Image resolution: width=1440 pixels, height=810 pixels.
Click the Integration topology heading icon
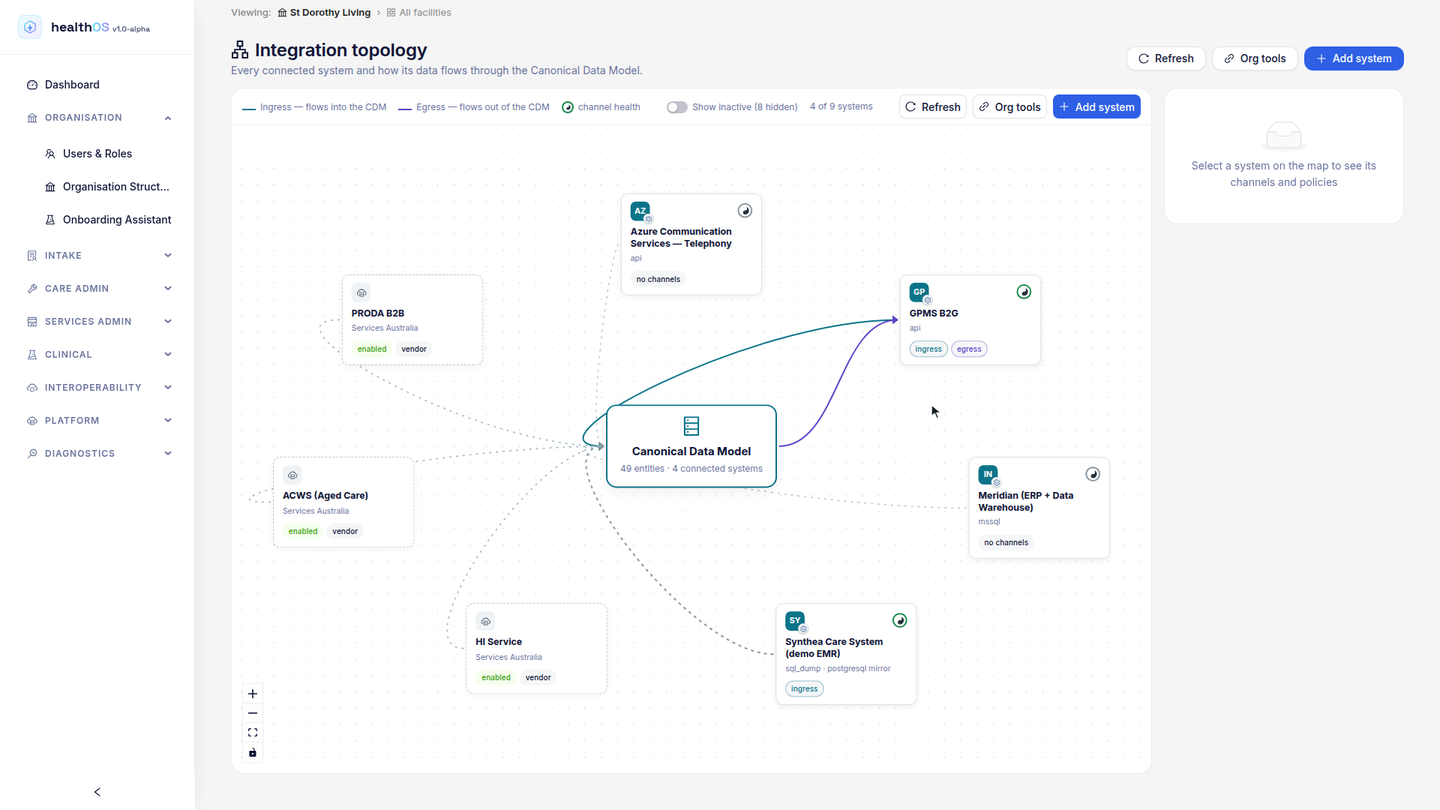point(240,50)
